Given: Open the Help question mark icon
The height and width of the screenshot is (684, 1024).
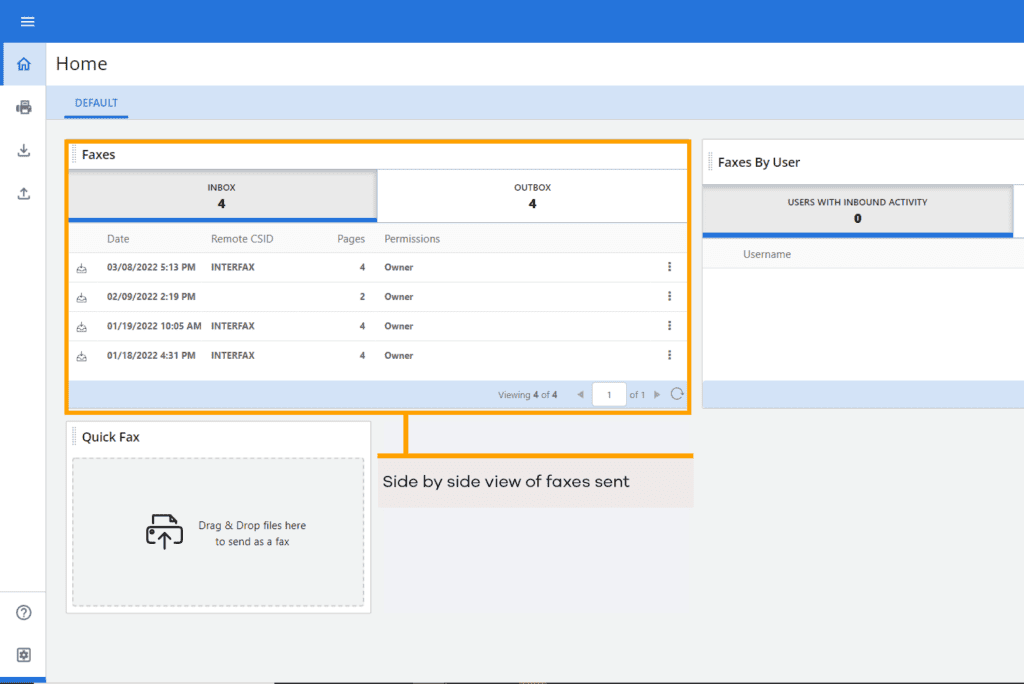Looking at the screenshot, I should (23, 612).
